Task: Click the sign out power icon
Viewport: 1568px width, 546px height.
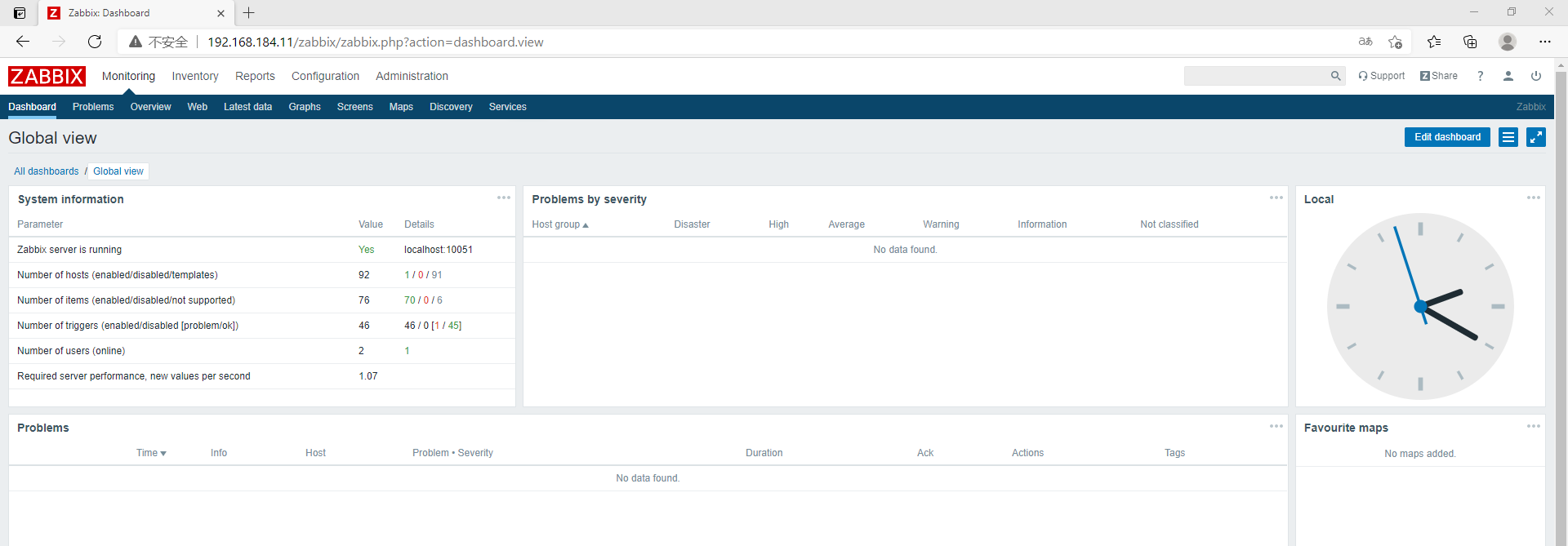Action: click(x=1536, y=76)
